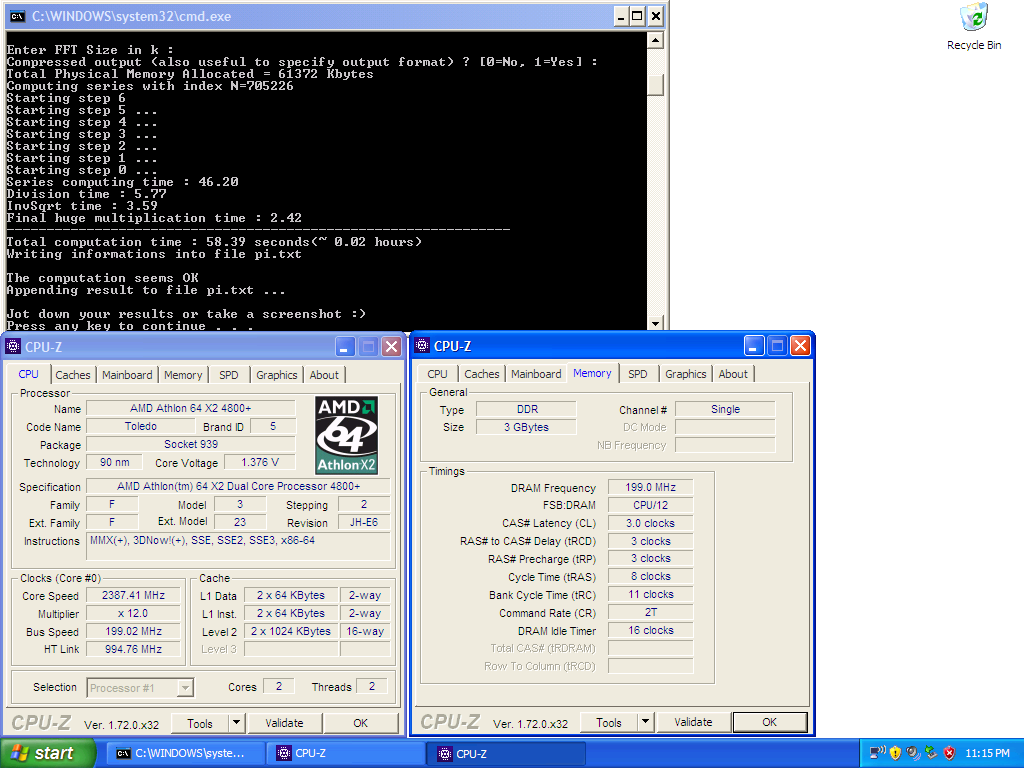Close the right CPU-Z window
Viewport: 1024px width, 768px height.
(x=800, y=345)
